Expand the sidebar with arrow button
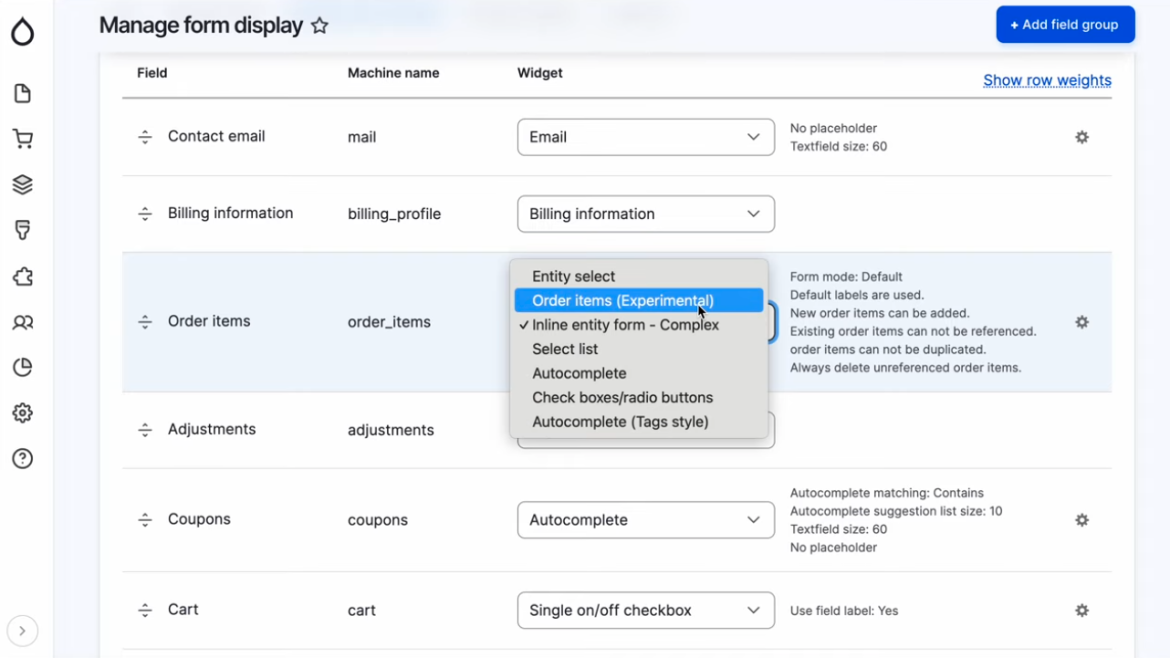The width and height of the screenshot is (1170, 658). (x=22, y=631)
